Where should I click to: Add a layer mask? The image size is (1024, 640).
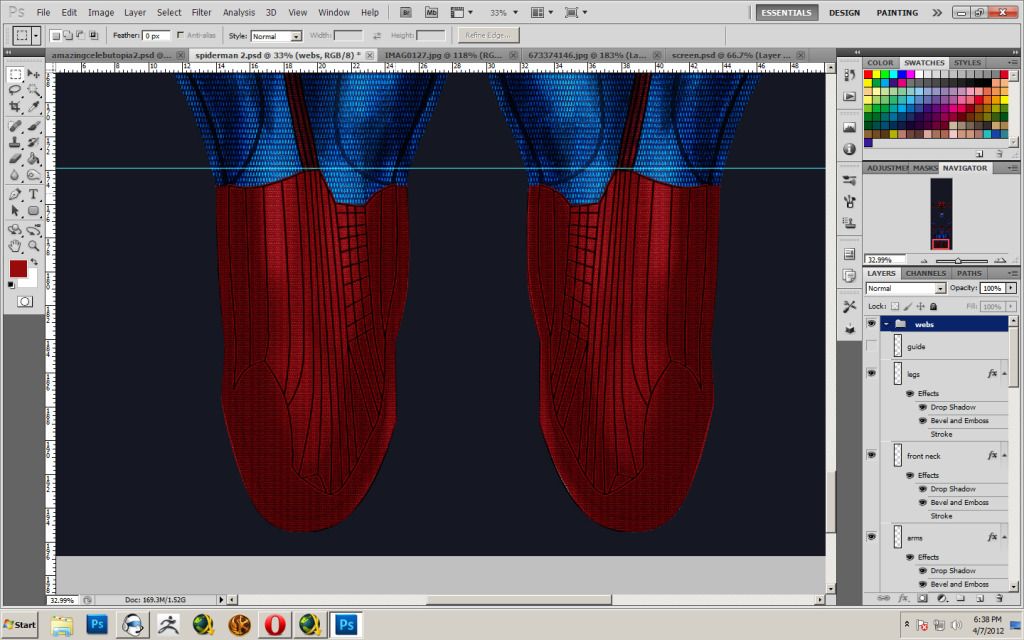point(922,598)
